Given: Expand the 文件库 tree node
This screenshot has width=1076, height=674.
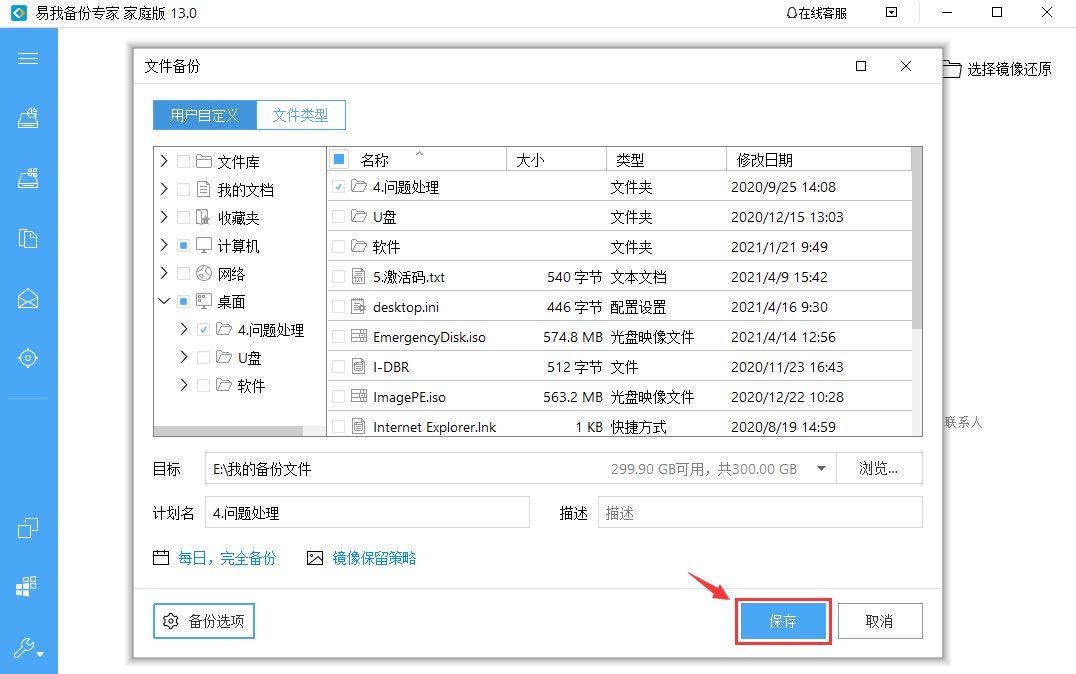Looking at the screenshot, I should tap(164, 161).
